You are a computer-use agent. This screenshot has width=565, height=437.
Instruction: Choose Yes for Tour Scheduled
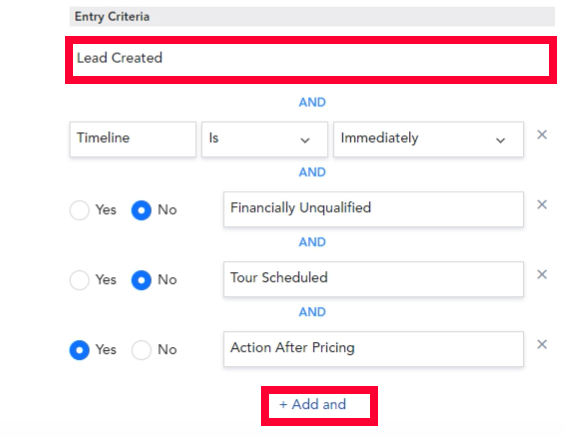coord(80,280)
